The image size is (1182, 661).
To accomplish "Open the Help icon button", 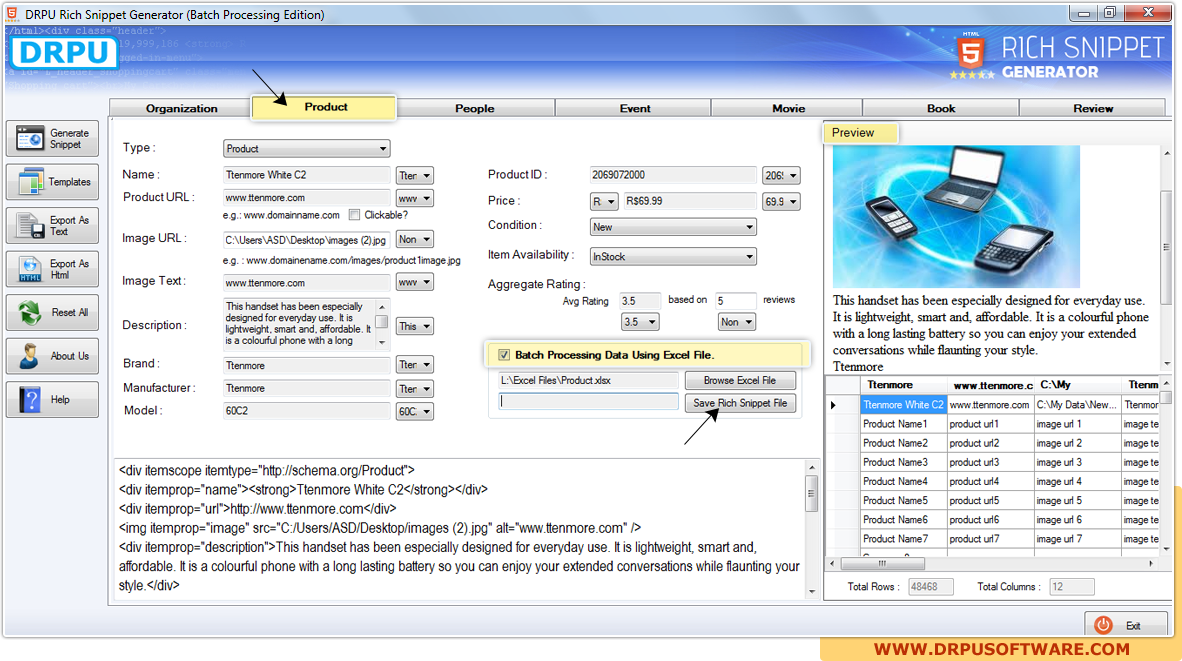I will (x=32, y=400).
